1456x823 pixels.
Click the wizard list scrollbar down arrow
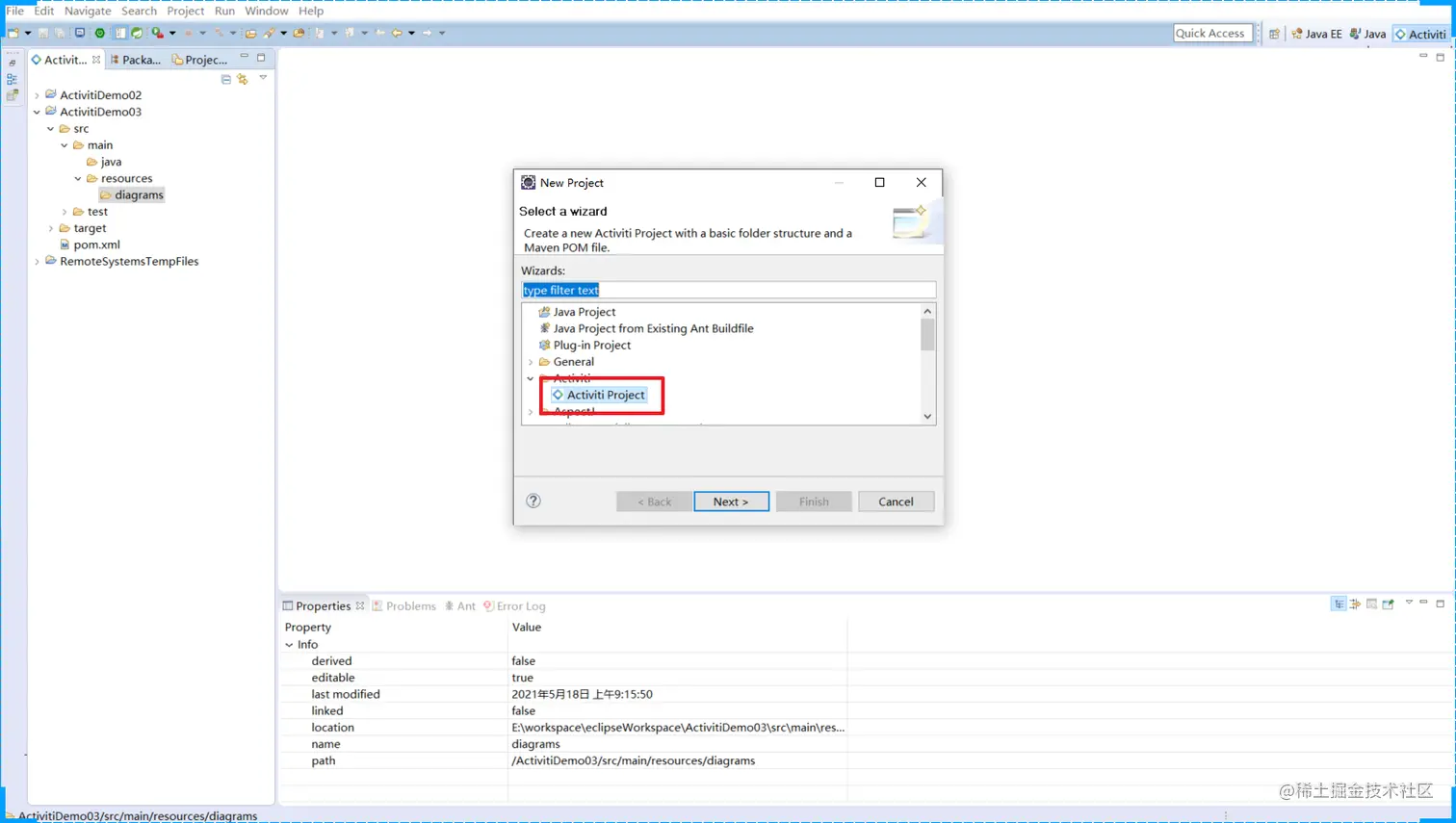(927, 416)
